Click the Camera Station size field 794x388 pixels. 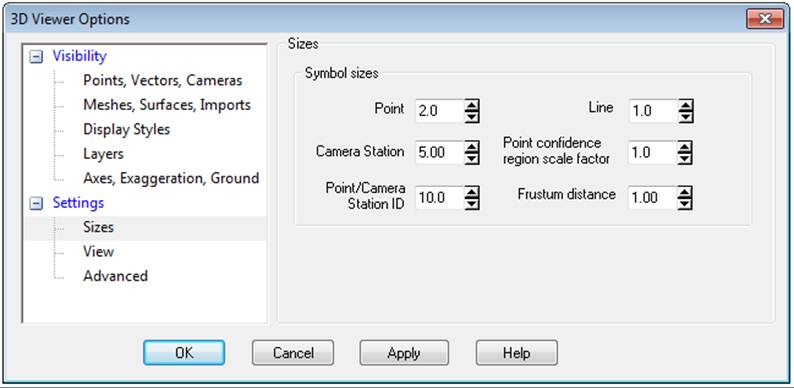click(440, 153)
